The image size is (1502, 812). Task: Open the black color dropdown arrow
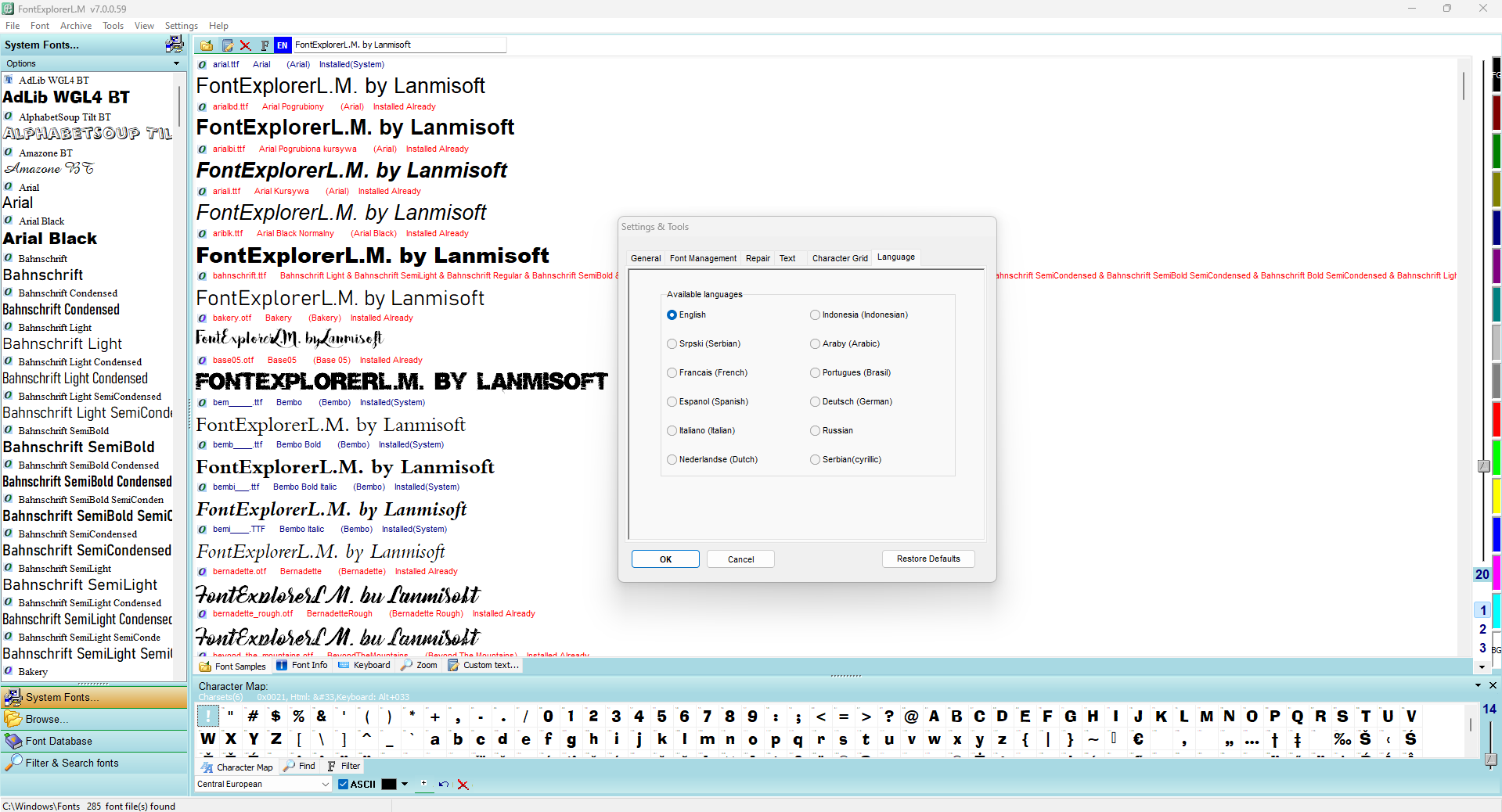tap(405, 784)
